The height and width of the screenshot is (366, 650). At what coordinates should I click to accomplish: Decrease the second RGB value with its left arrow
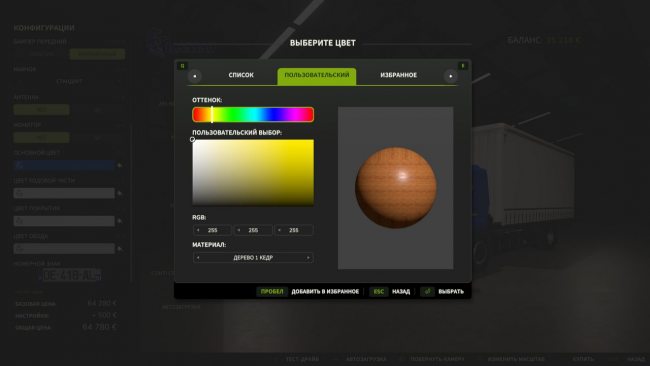pyautogui.click(x=238, y=230)
